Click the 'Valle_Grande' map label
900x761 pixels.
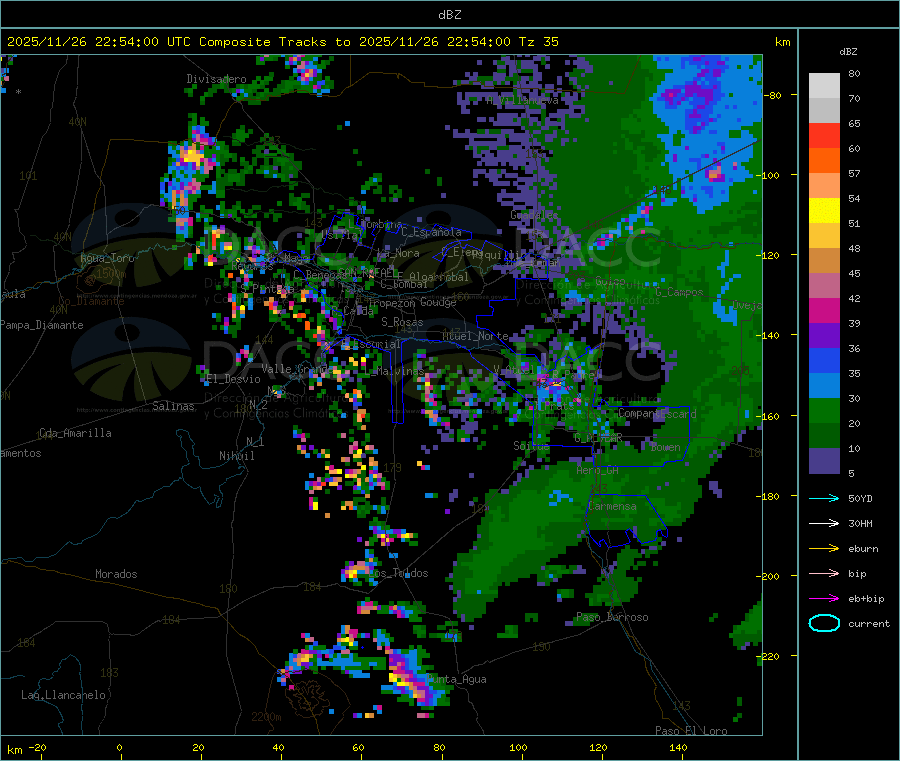tap(297, 369)
